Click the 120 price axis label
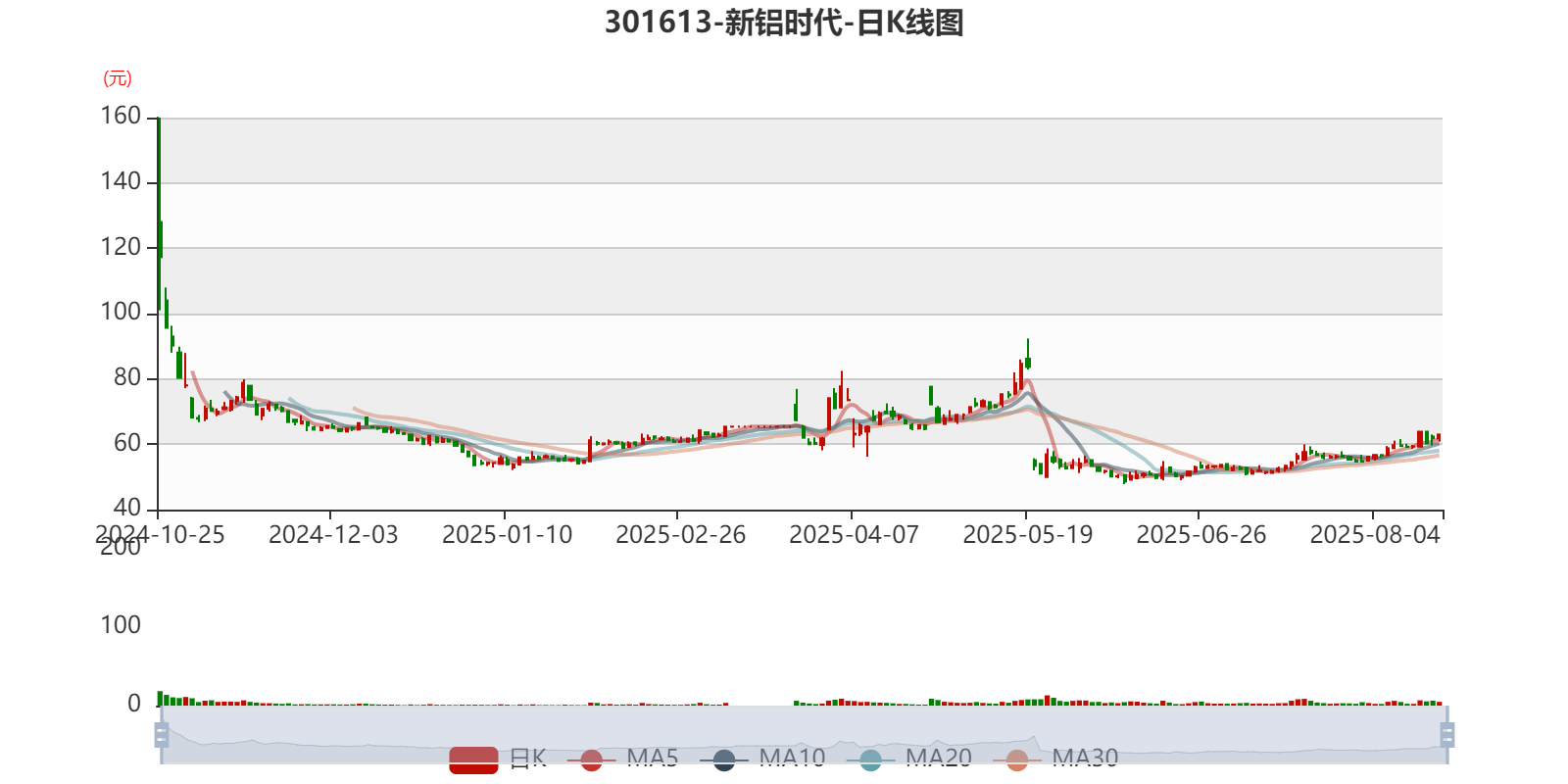The height and width of the screenshot is (784, 1568). (x=121, y=247)
